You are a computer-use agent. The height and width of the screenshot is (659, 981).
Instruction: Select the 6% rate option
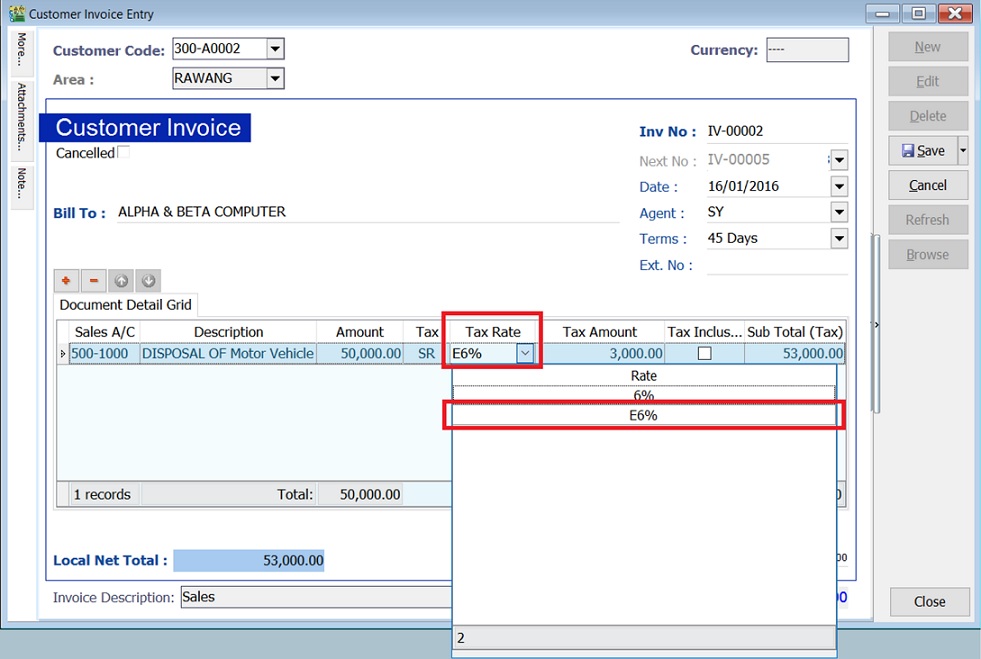[x=643, y=395]
